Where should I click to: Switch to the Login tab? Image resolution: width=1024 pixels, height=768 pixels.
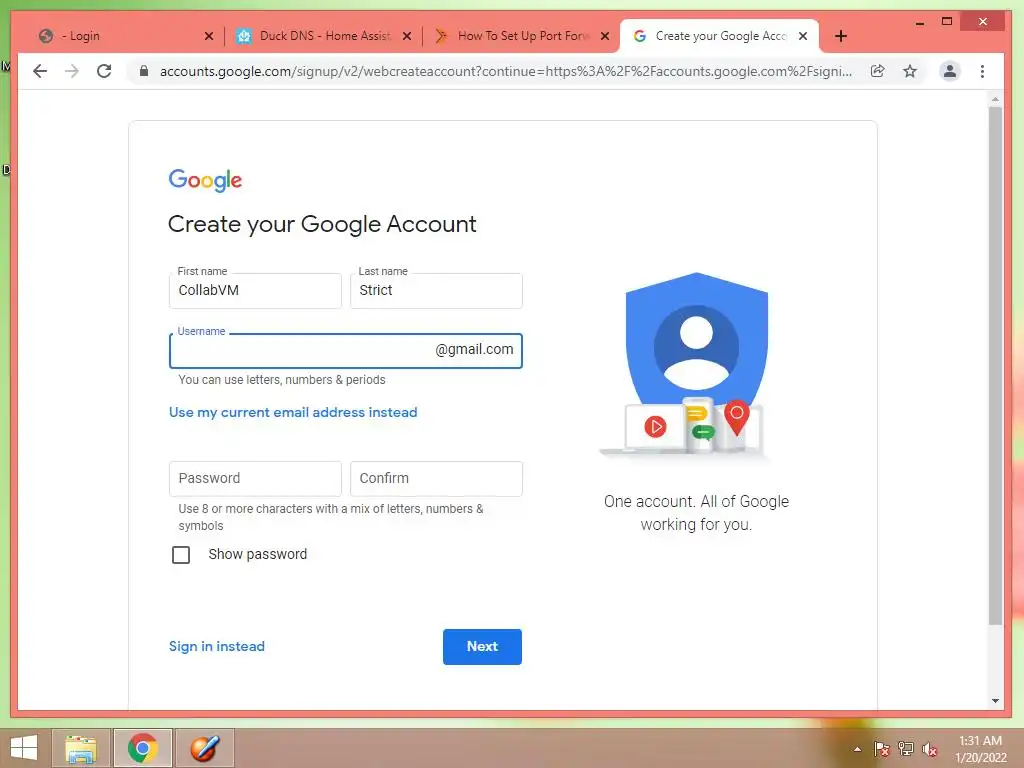pos(124,37)
